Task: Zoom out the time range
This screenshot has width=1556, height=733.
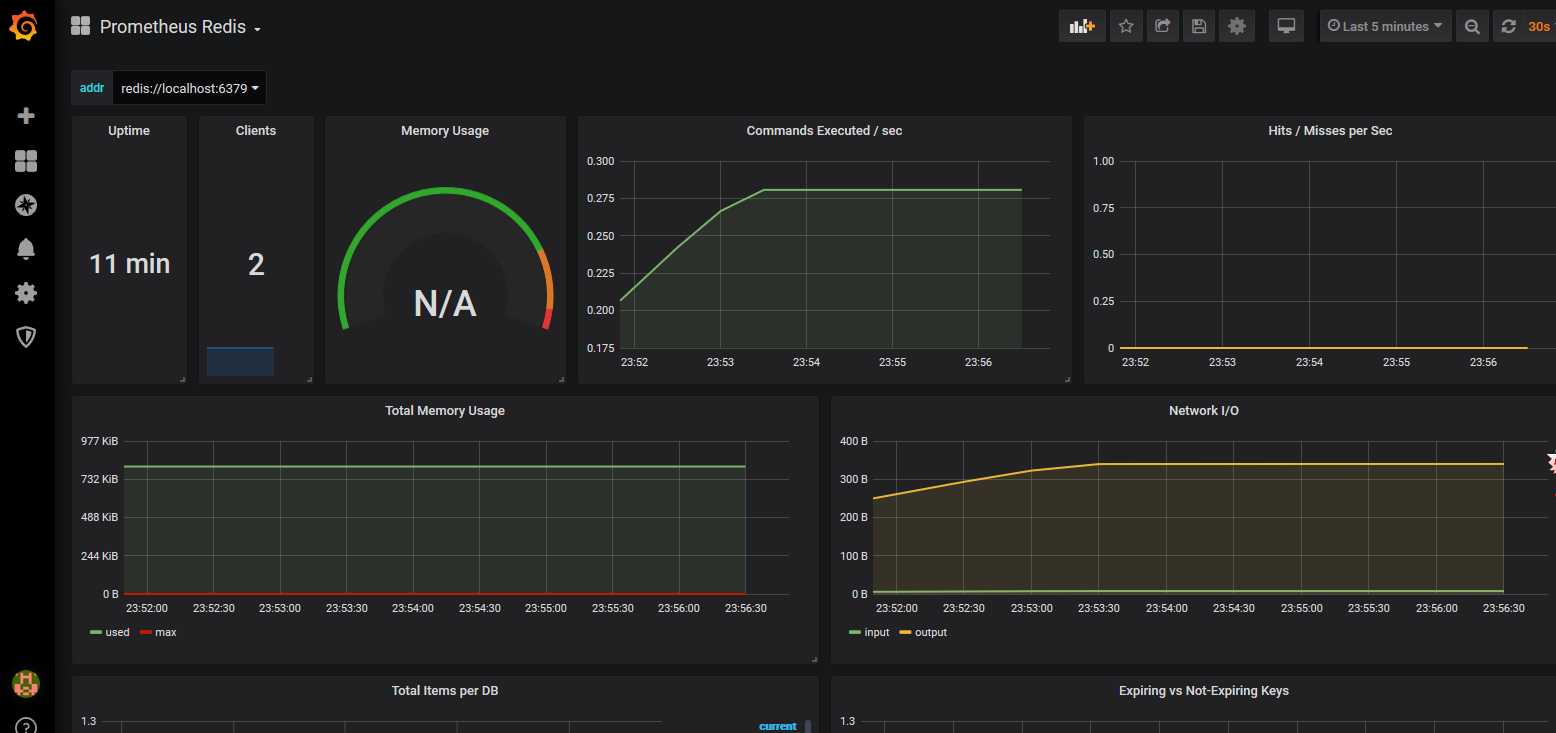Action: pyautogui.click(x=1472, y=27)
